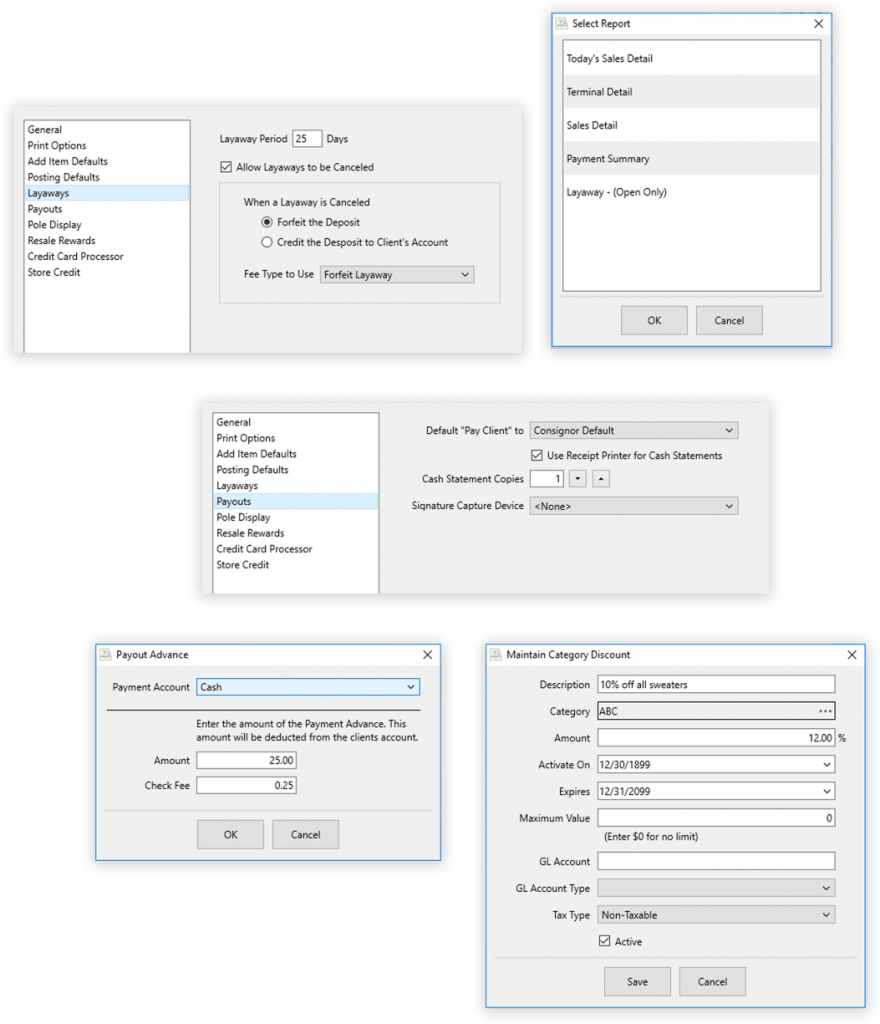Click the Layaway Period days field
Image resolution: width=880 pixels, height=1024 pixels.
(307, 139)
